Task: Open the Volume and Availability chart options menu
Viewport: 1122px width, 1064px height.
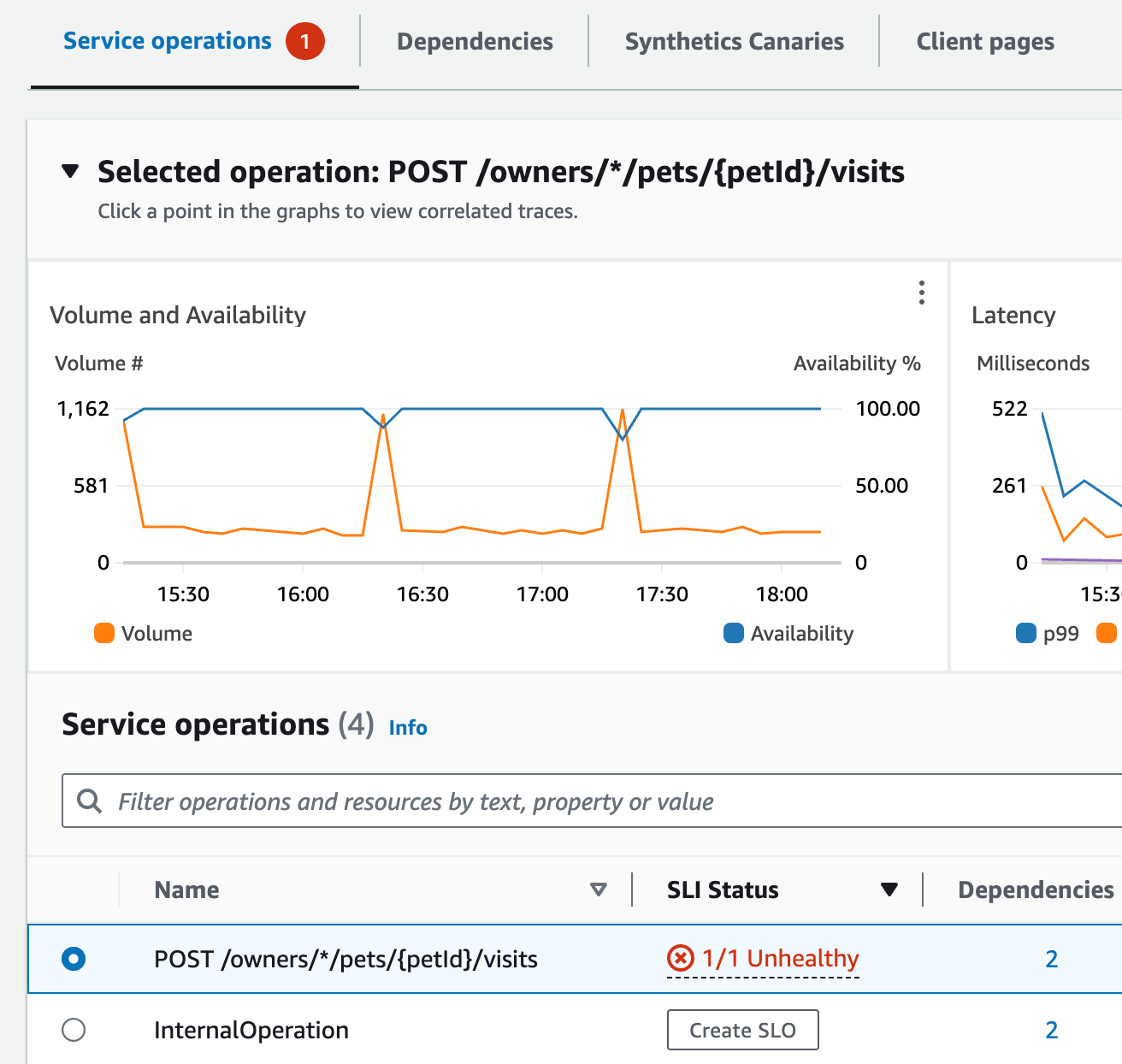Action: (x=921, y=293)
